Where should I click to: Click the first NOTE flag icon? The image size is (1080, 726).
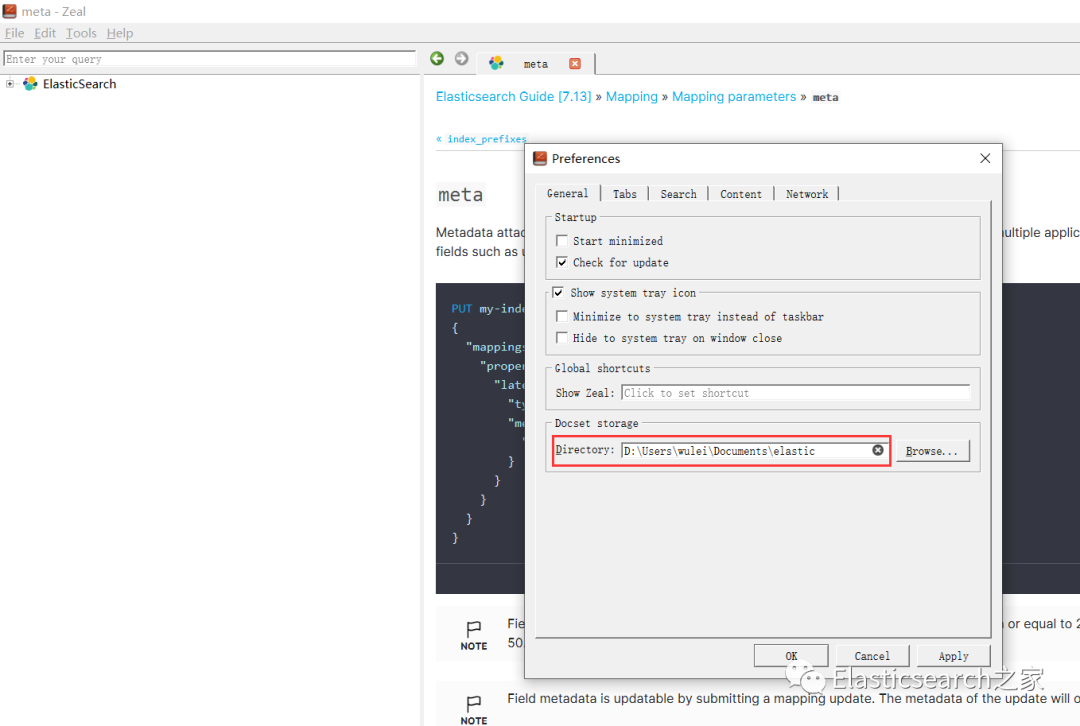click(x=473, y=628)
